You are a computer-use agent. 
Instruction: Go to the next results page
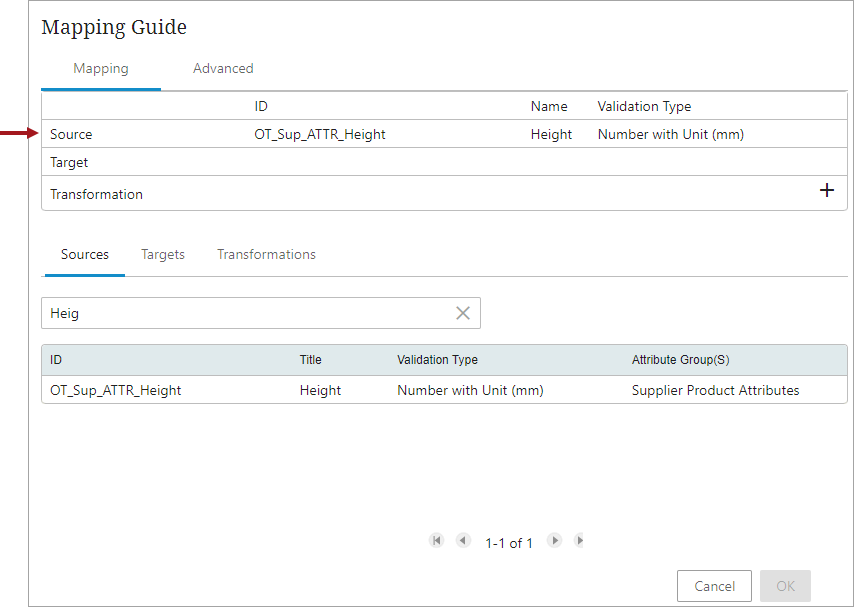554,540
